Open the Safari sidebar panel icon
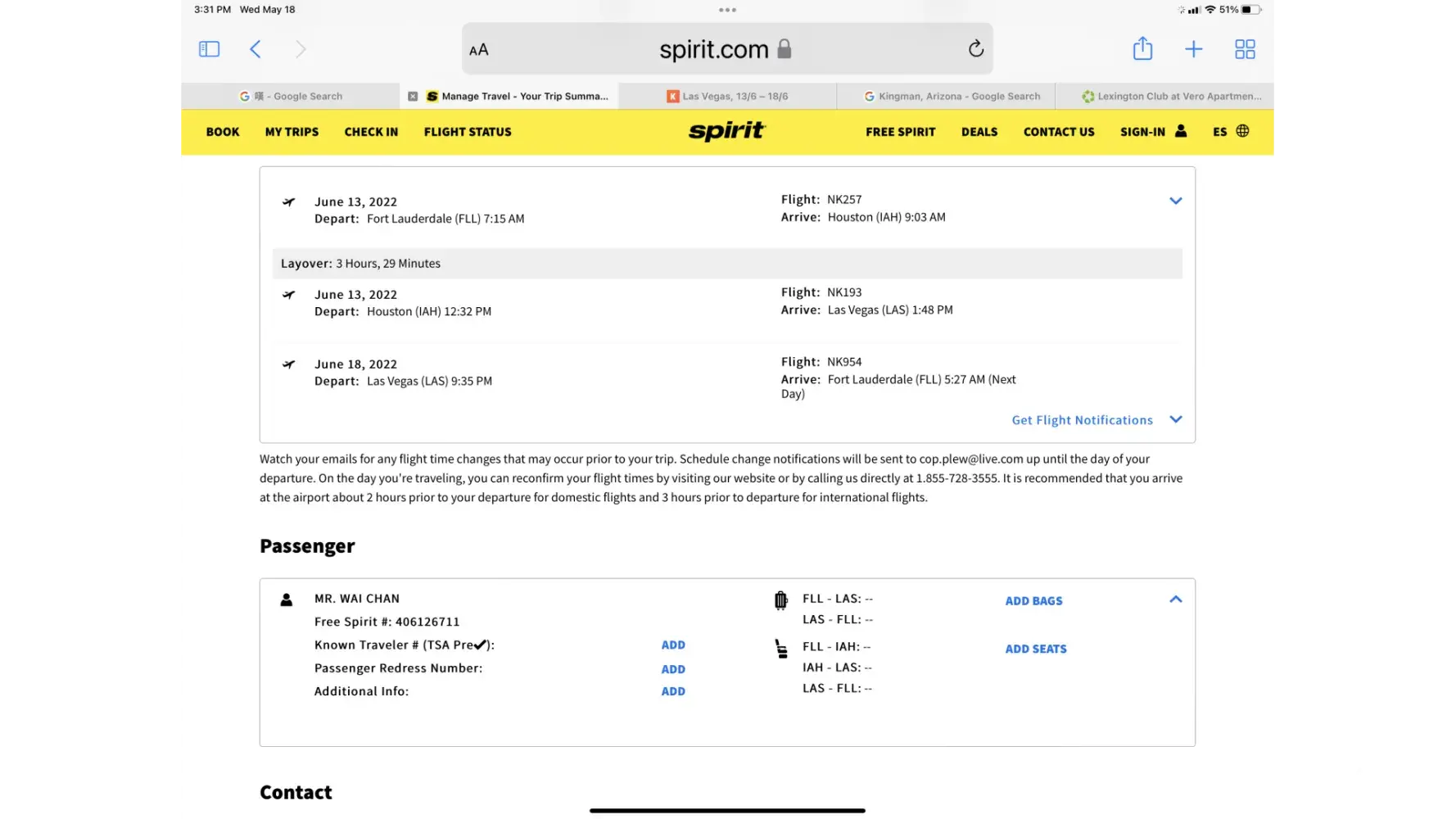Image resolution: width=1456 pixels, height=819 pixels. point(210,49)
